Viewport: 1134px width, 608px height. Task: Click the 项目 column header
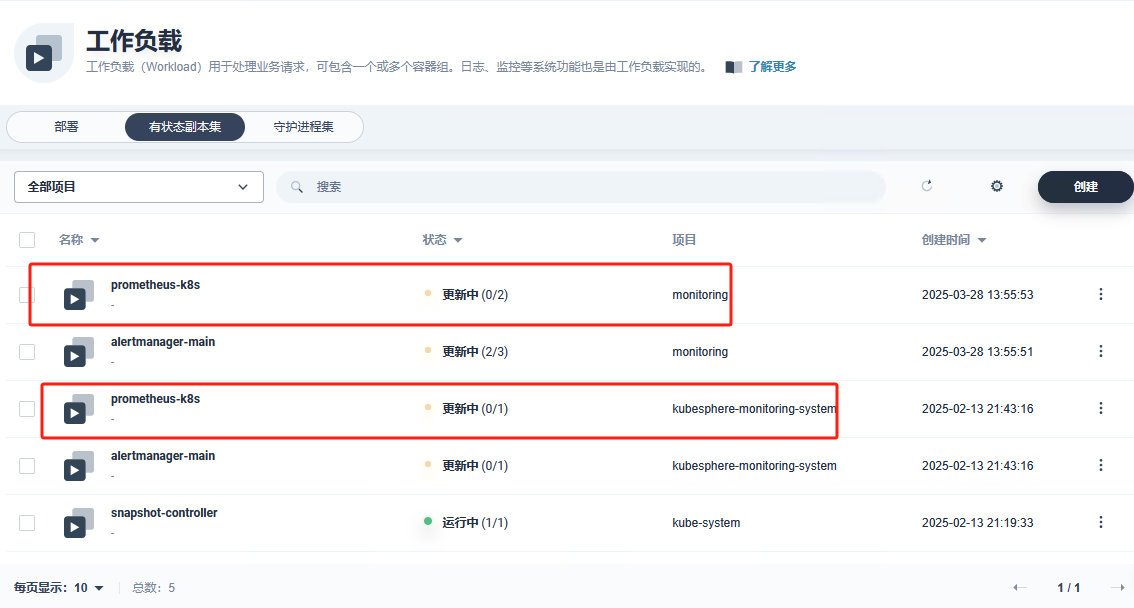pyautogui.click(x=684, y=240)
